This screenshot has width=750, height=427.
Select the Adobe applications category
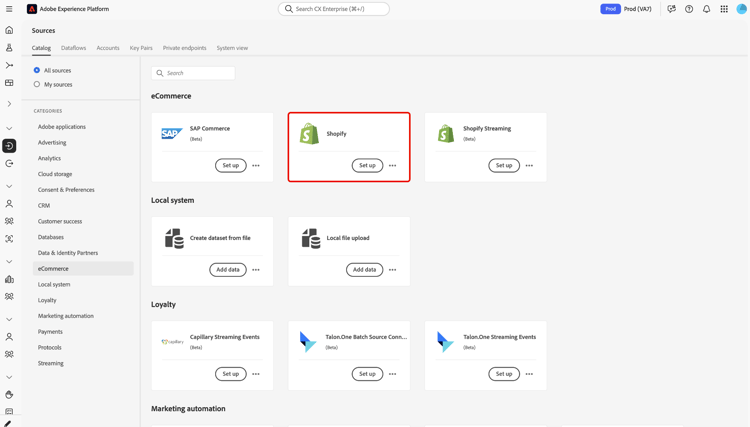click(62, 127)
